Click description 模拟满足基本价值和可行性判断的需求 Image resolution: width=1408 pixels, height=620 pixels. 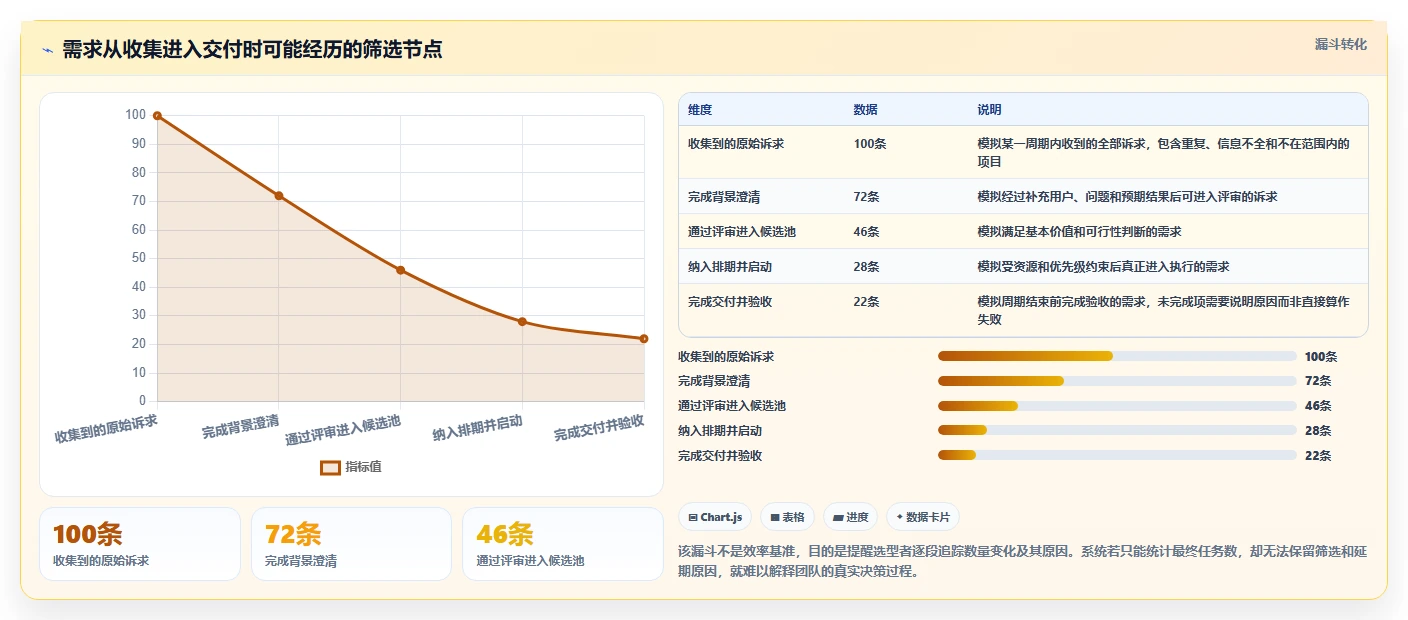click(x=1079, y=232)
